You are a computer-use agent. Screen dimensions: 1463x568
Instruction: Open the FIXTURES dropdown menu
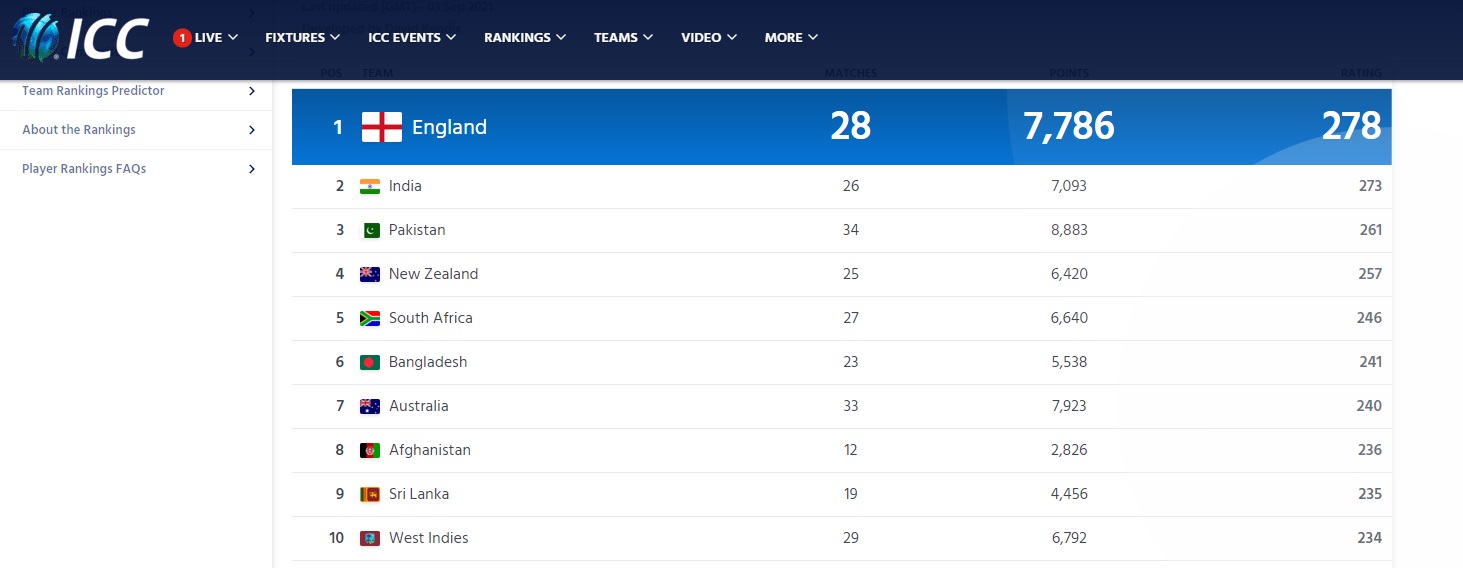(x=303, y=38)
